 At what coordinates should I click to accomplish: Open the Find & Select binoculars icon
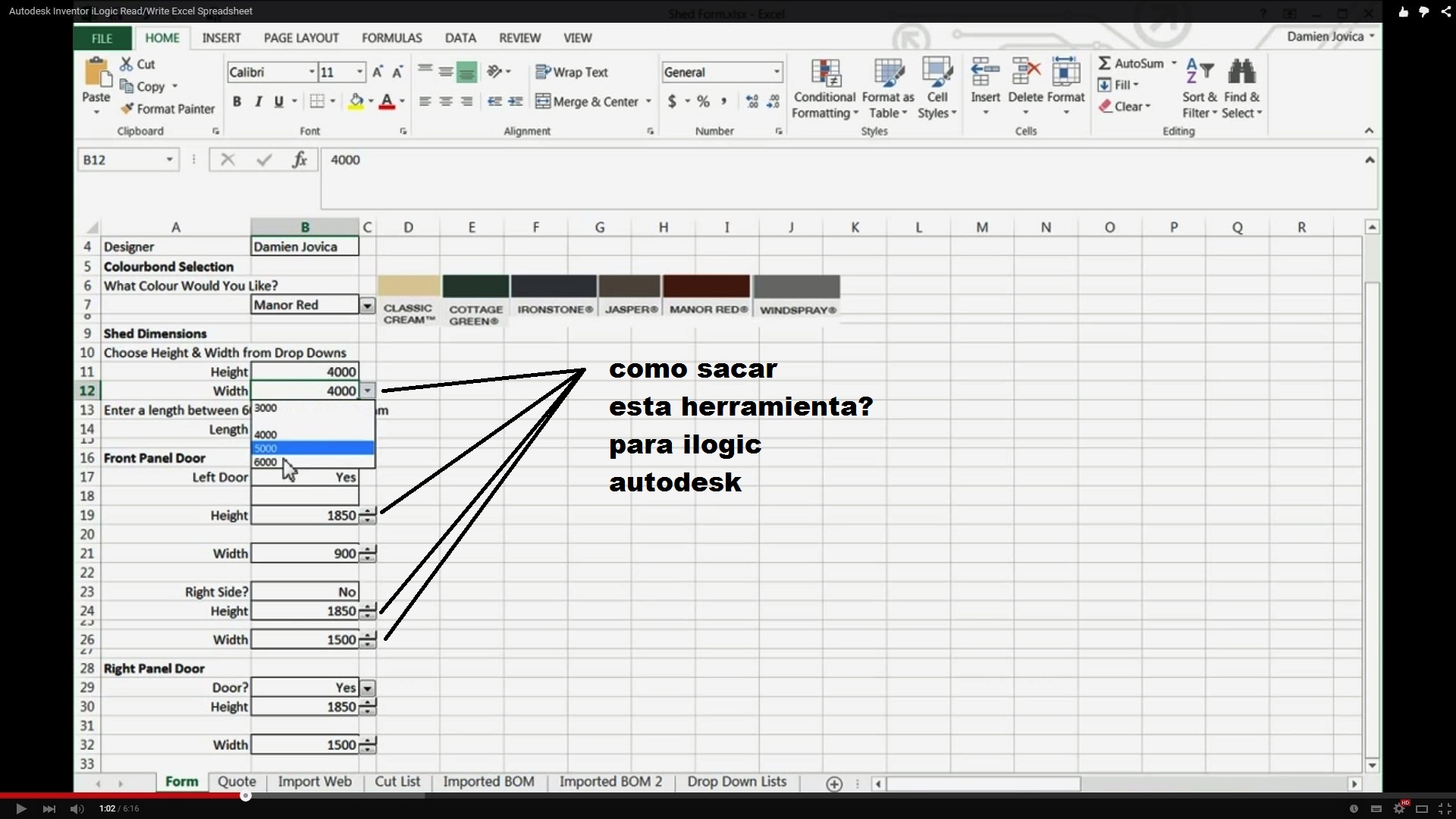[x=1241, y=73]
